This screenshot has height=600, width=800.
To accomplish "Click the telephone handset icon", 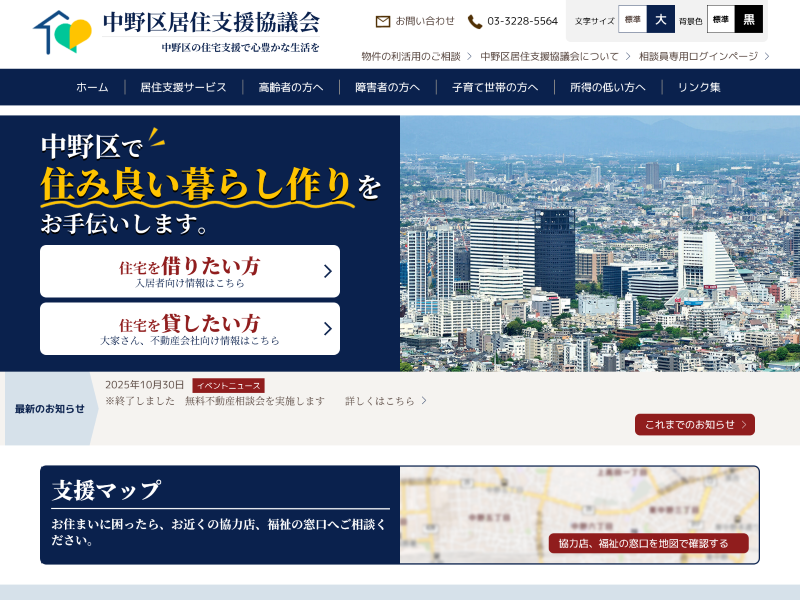I will point(475,21).
